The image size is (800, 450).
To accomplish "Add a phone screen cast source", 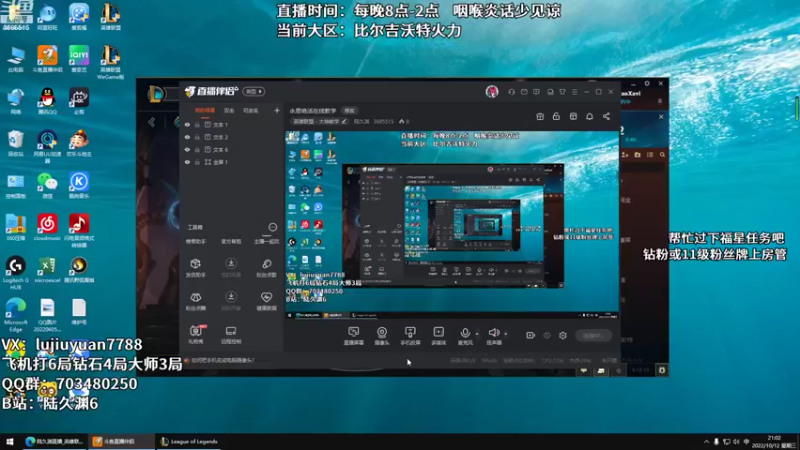I will (x=410, y=336).
